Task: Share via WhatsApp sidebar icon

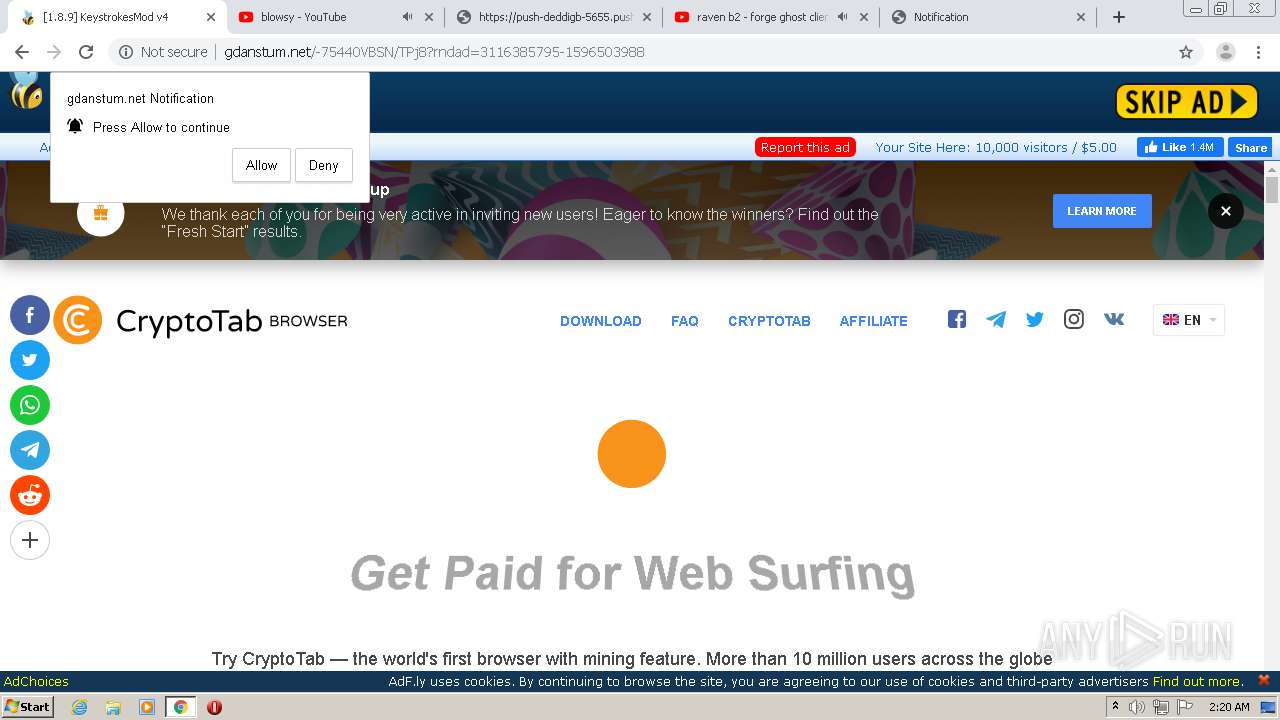Action: [x=30, y=405]
